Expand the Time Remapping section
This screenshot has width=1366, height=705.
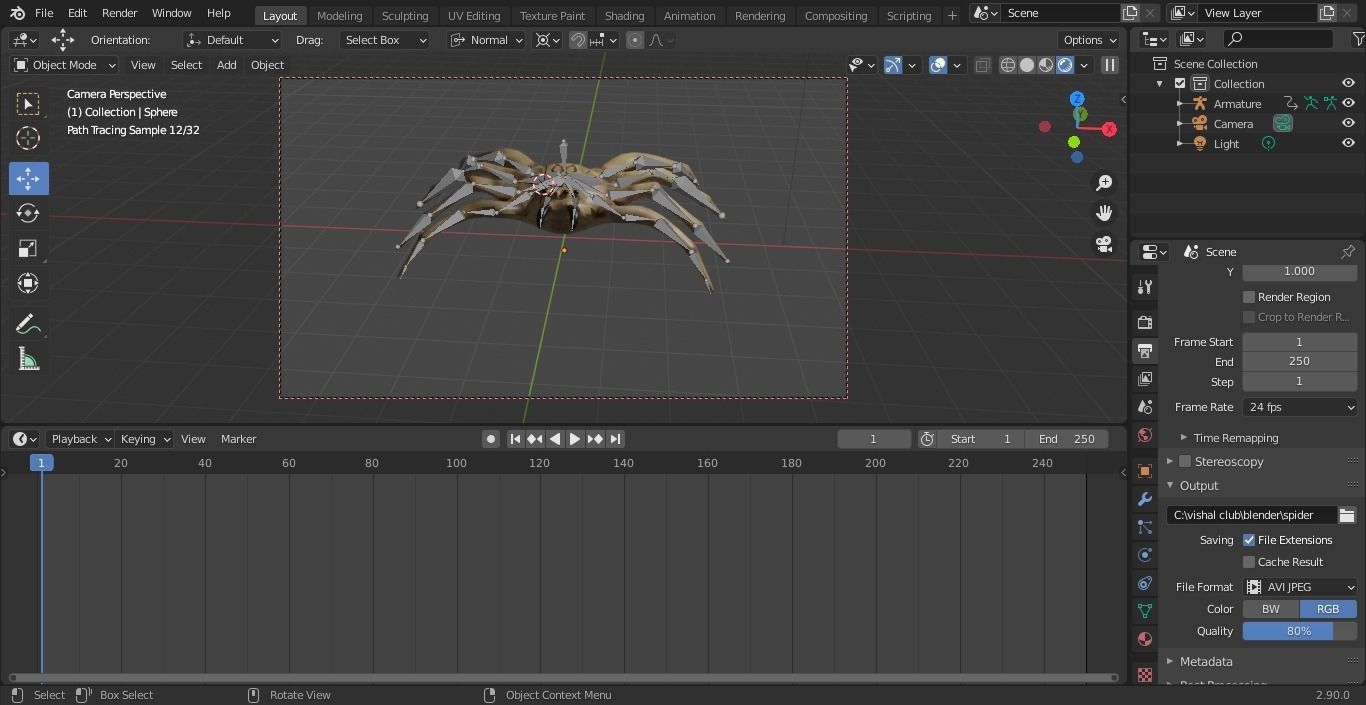click(x=1235, y=438)
